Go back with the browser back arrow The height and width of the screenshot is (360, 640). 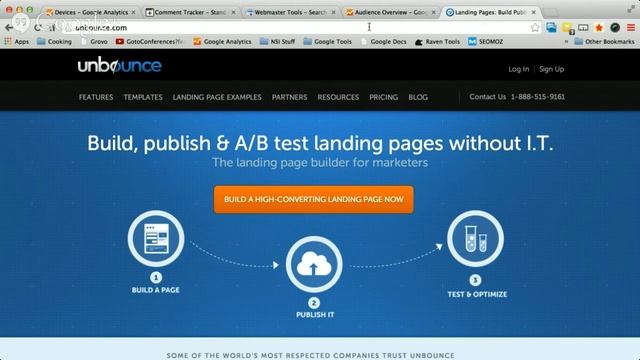coord(9,27)
